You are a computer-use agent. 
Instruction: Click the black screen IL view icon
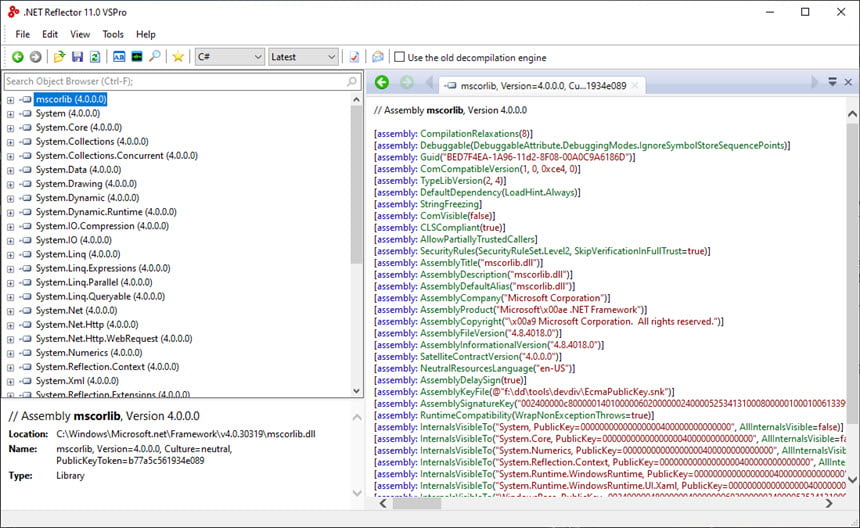(x=137, y=56)
